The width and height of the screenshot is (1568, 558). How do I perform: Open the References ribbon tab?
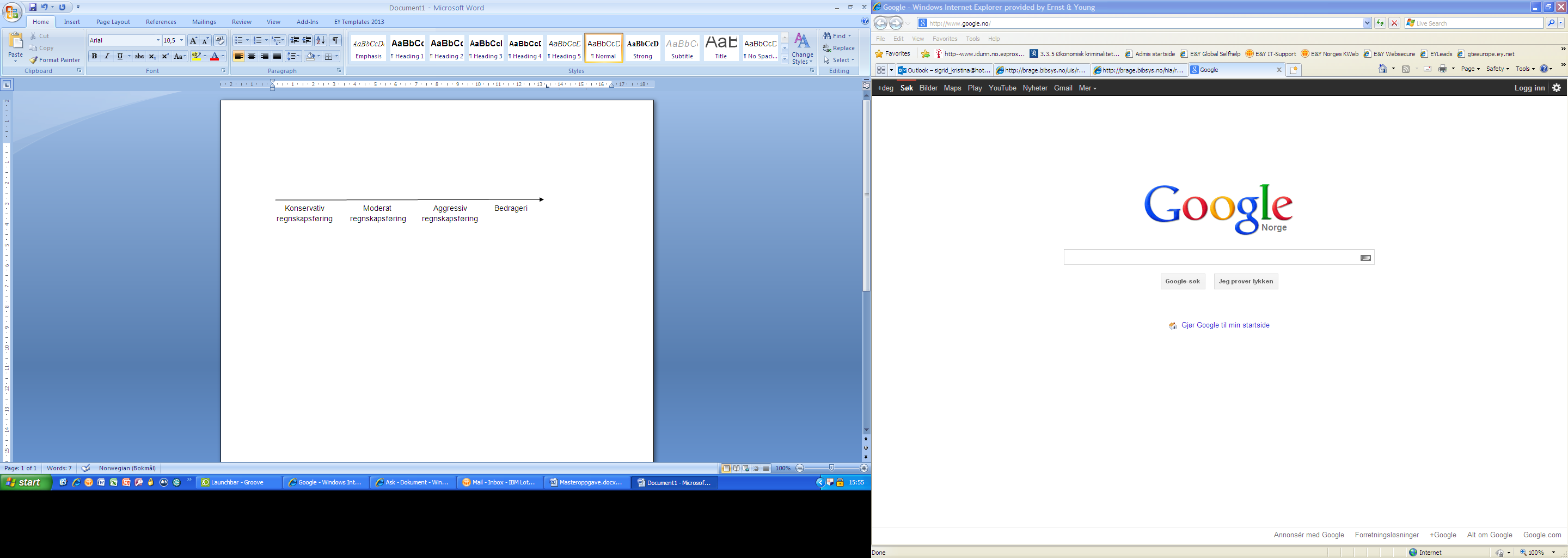point(161,22)
